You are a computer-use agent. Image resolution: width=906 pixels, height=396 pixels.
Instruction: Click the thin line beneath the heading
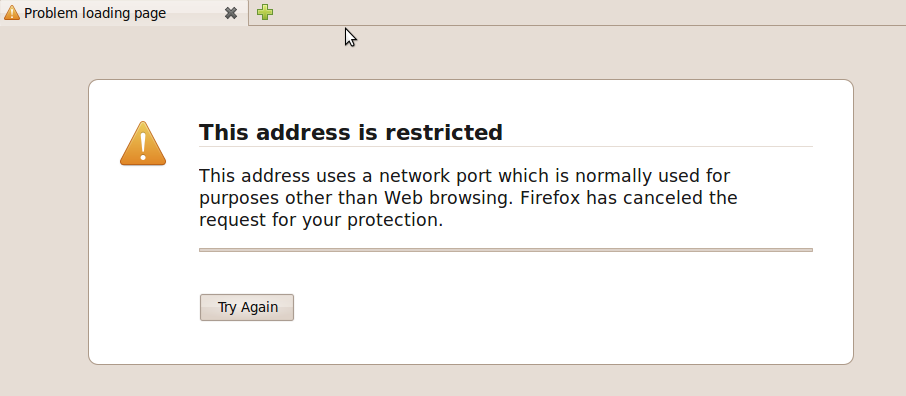pos(506,147)
